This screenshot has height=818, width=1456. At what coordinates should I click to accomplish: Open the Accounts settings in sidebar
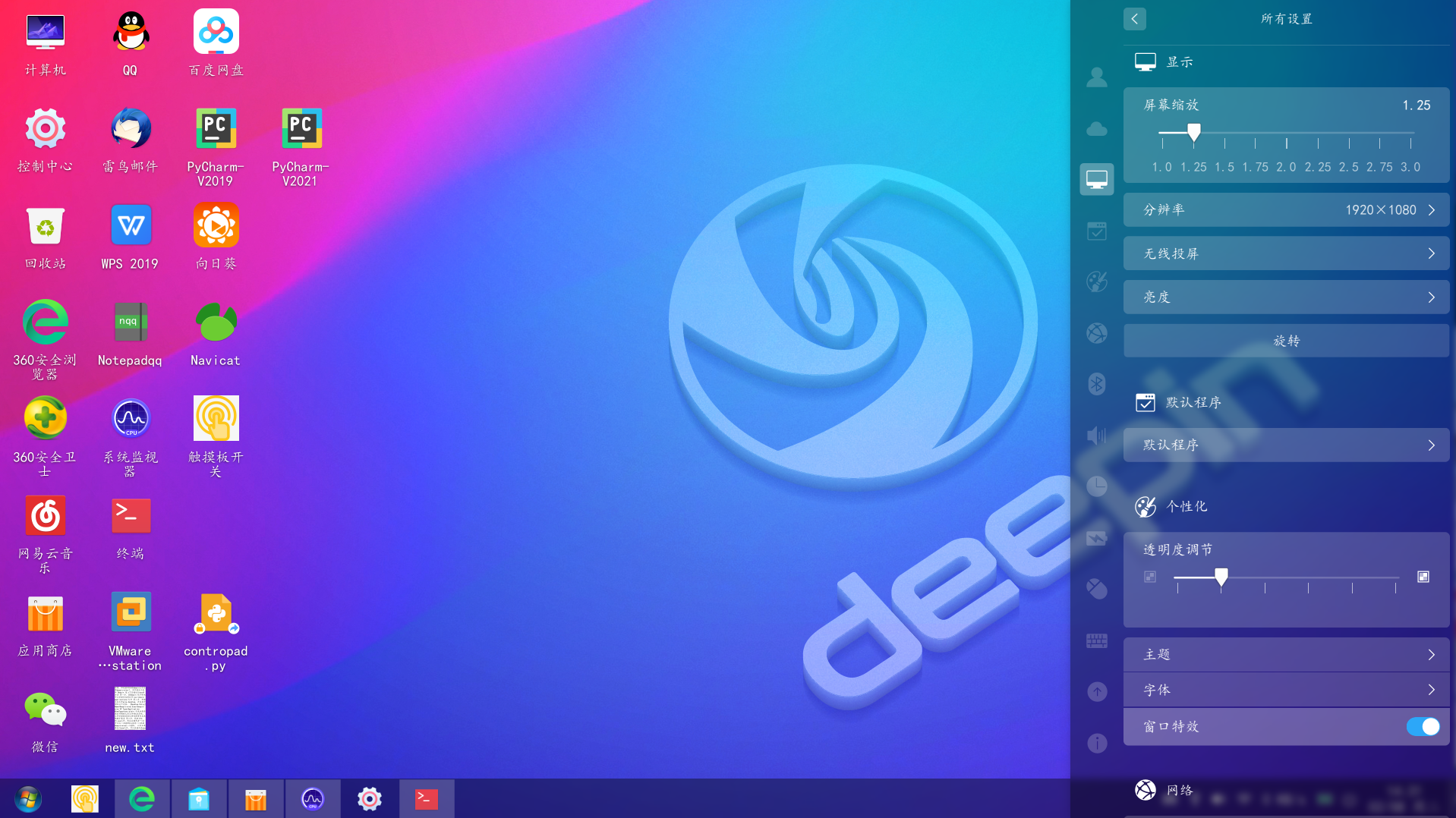coord(1096,77)
